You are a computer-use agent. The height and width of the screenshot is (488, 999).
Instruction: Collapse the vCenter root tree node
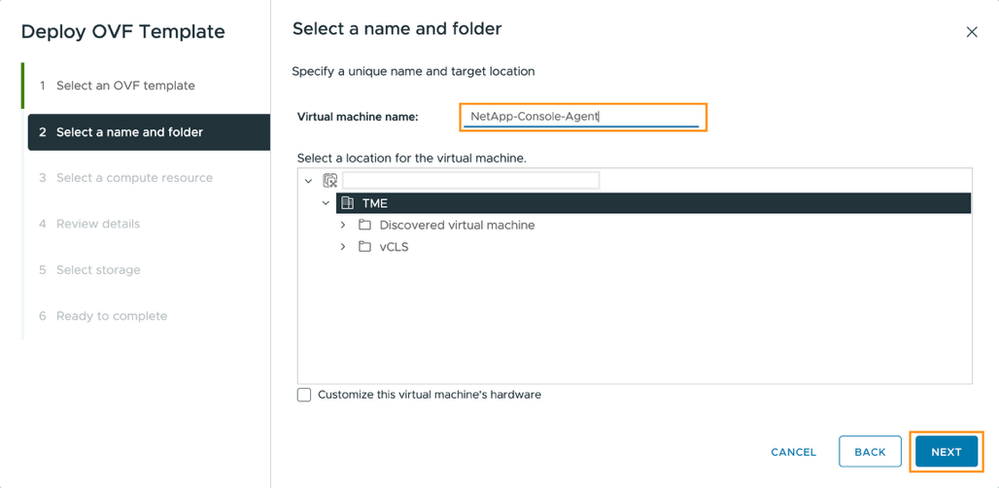(308, 181)
